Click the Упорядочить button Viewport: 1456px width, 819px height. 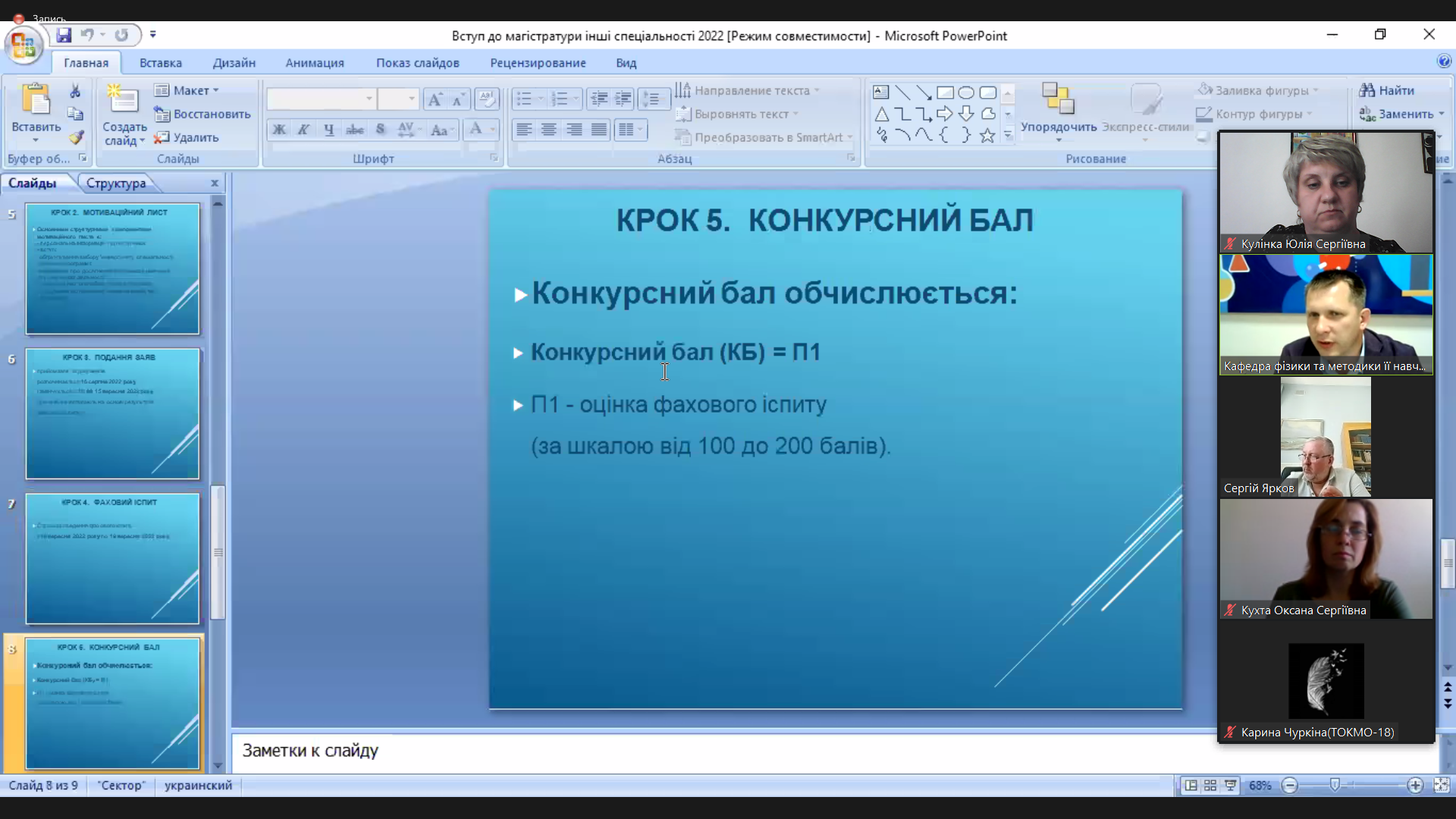[x=1059, y=112]
